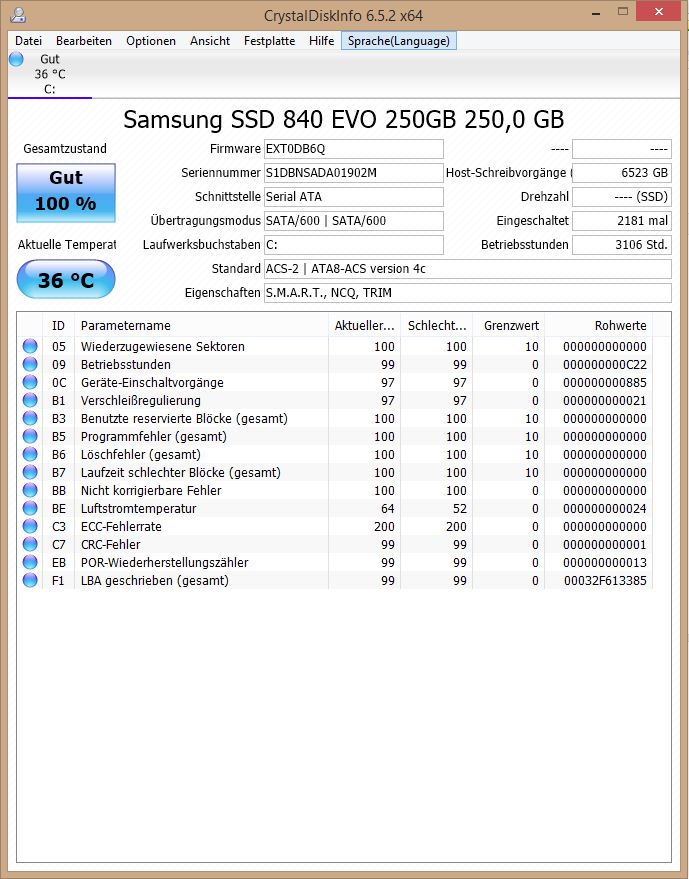Click the CrystalDiskInfo title bar app icon
Image resolution: width=689 pixels, height=879 pixels.
tap(18, 14)
